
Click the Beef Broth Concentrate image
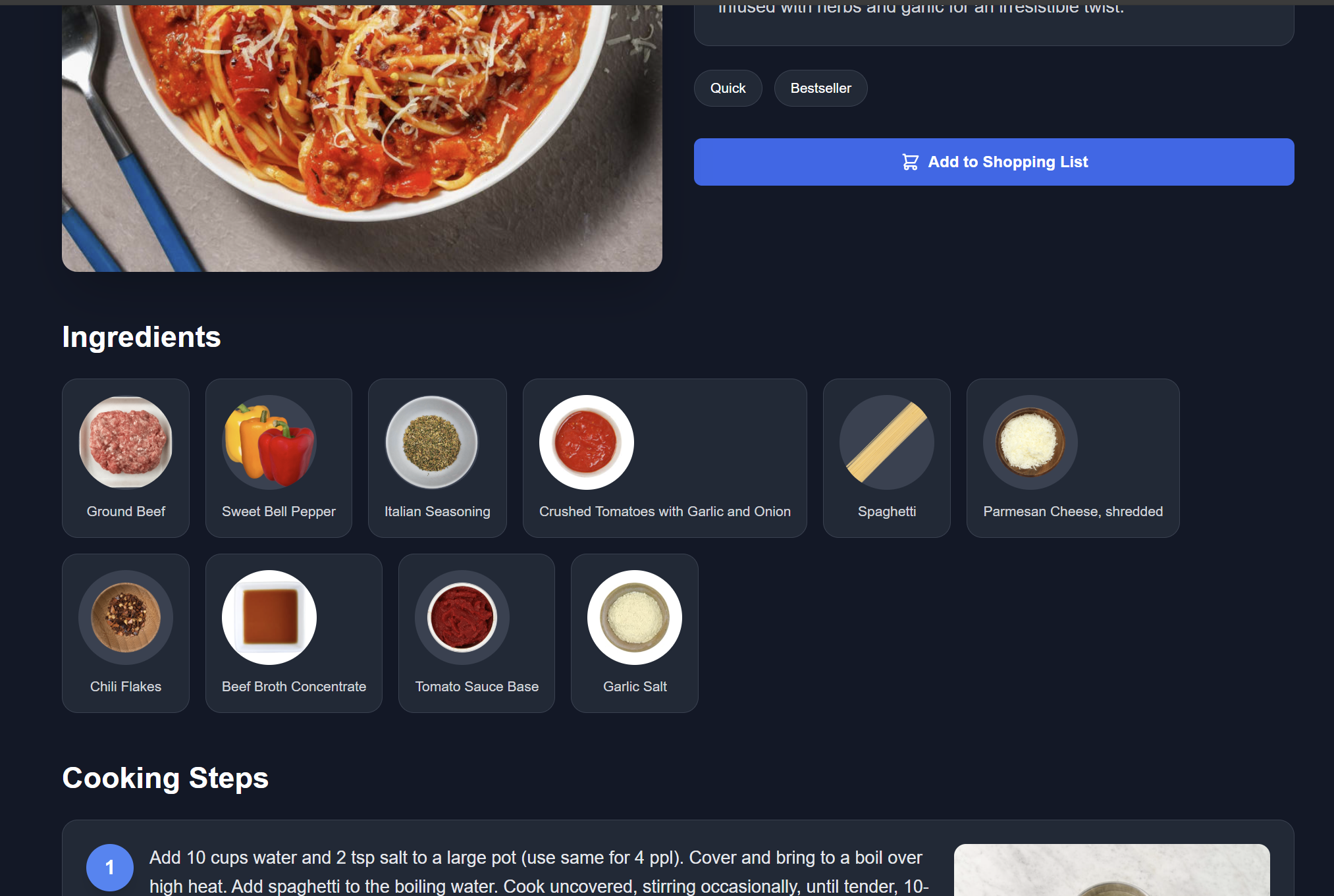click(269, 618)
